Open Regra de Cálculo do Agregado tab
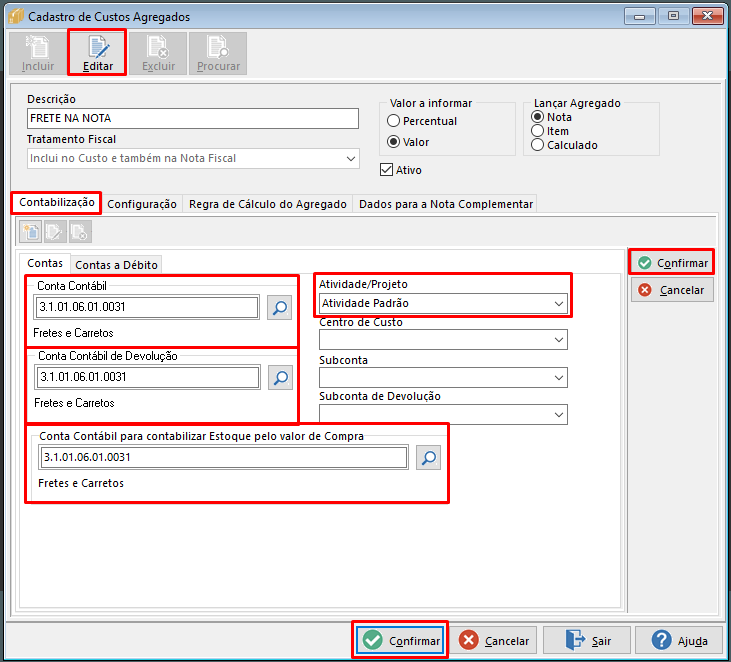This screenshot has height=662, width=731. 268,204
